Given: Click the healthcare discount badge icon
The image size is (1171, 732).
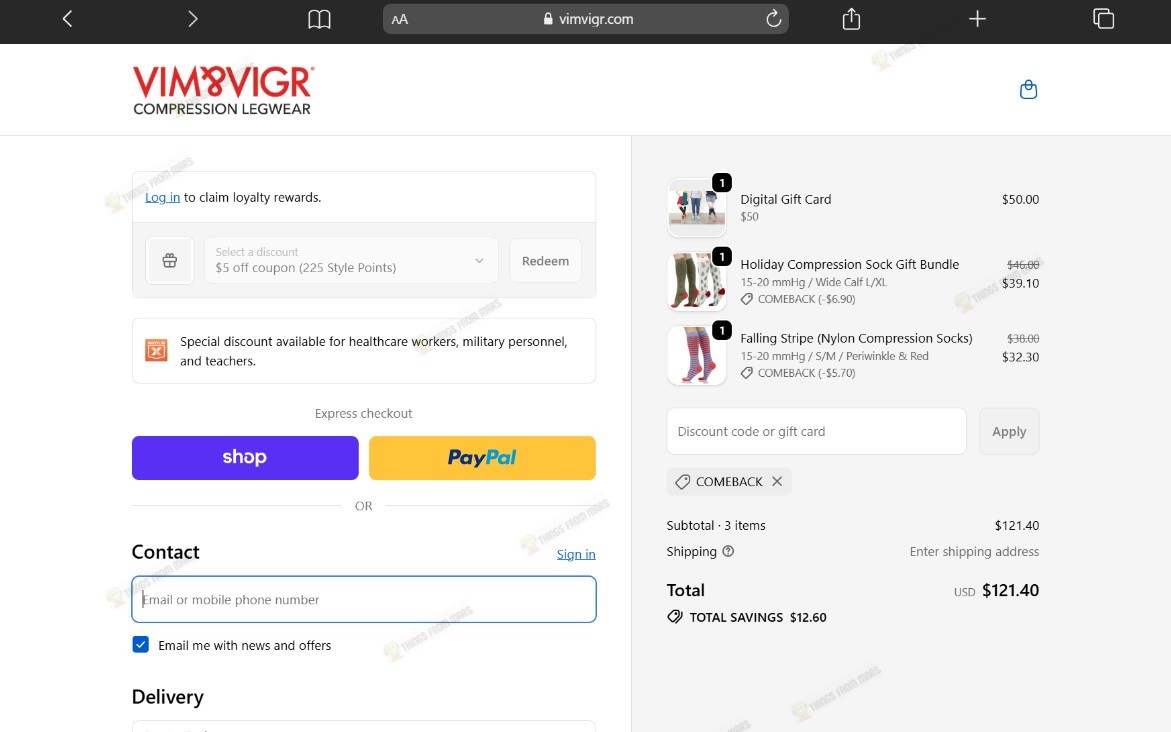Looking at the screenshot, I should [156, 350].
